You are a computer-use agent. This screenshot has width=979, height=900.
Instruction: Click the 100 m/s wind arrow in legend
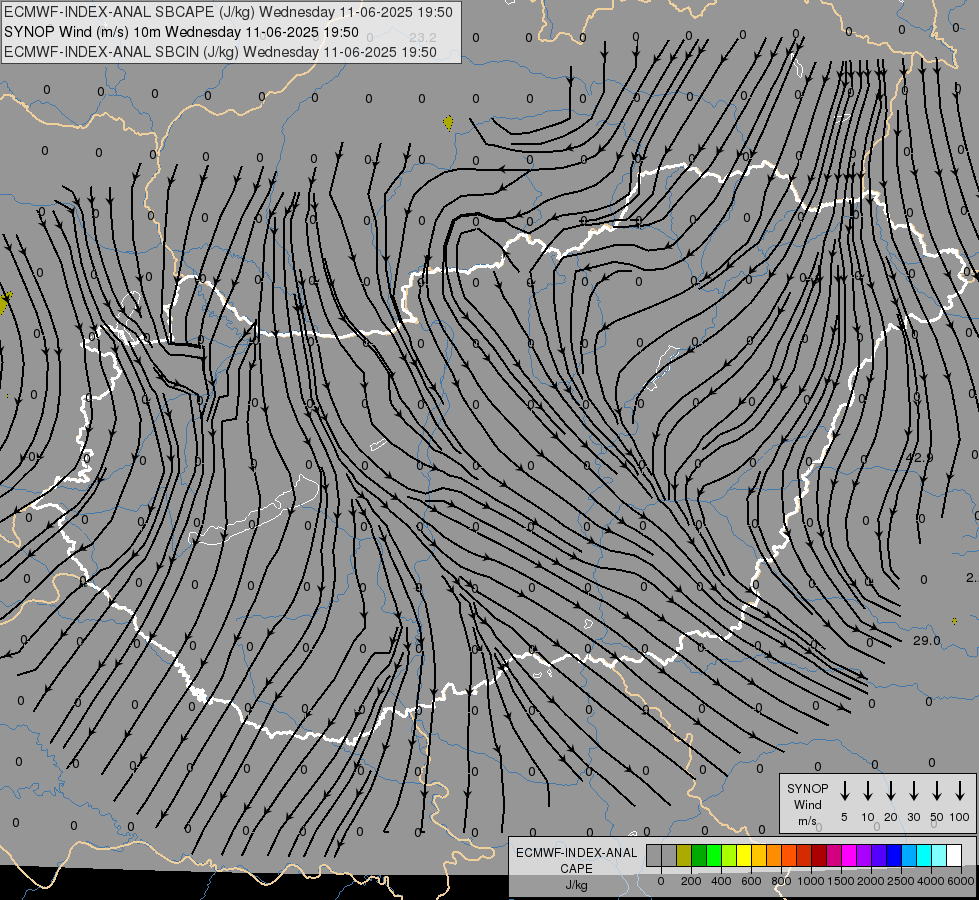960,791
